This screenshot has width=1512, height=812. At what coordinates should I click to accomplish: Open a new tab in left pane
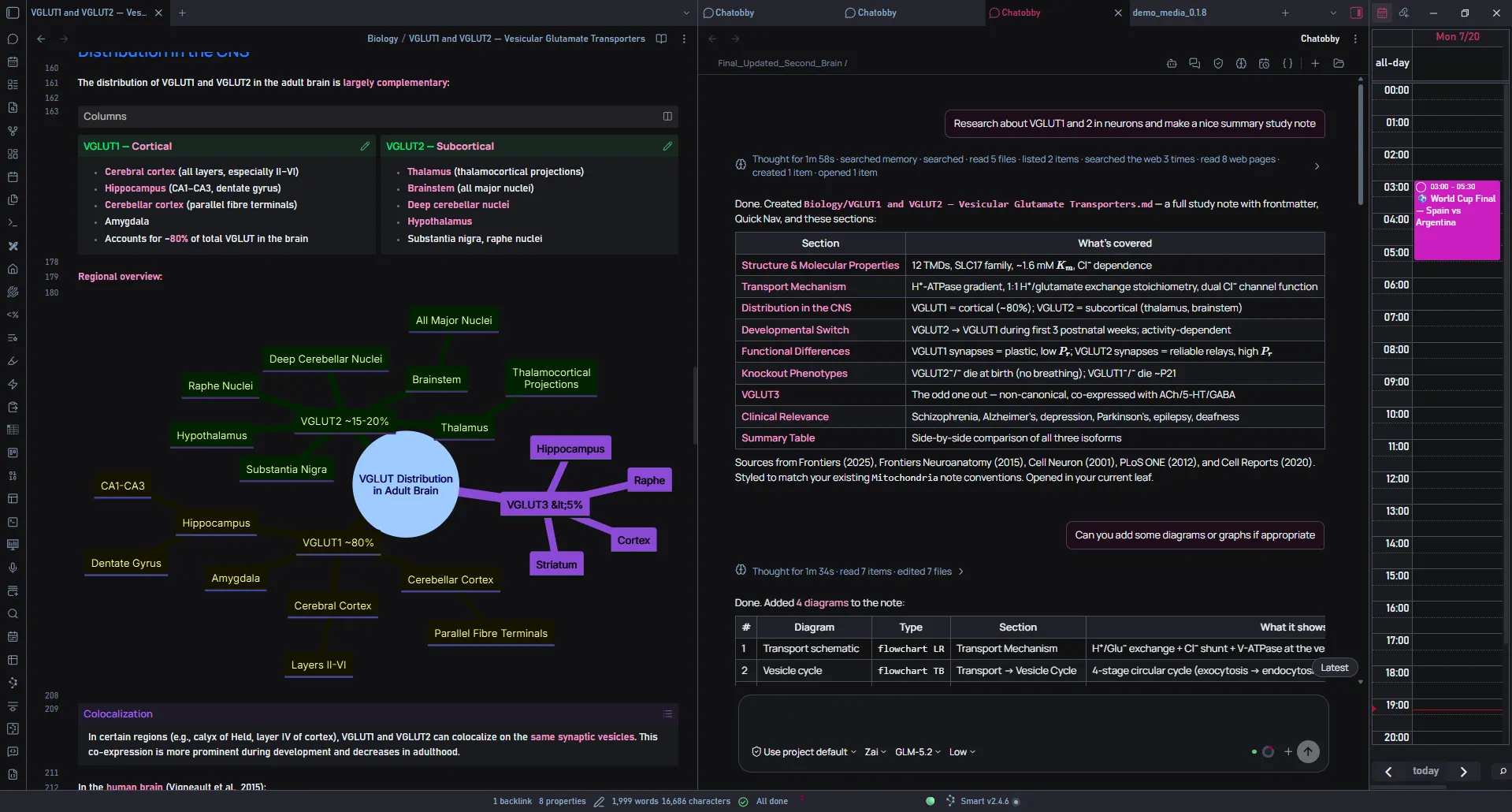pos(182,13)
